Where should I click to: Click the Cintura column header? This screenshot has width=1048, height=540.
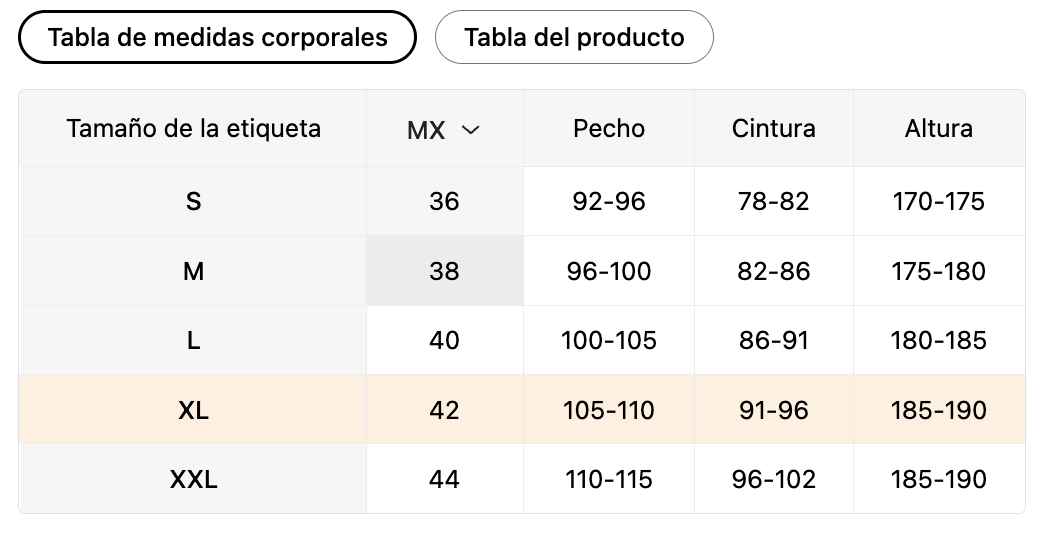coord(774,128)
